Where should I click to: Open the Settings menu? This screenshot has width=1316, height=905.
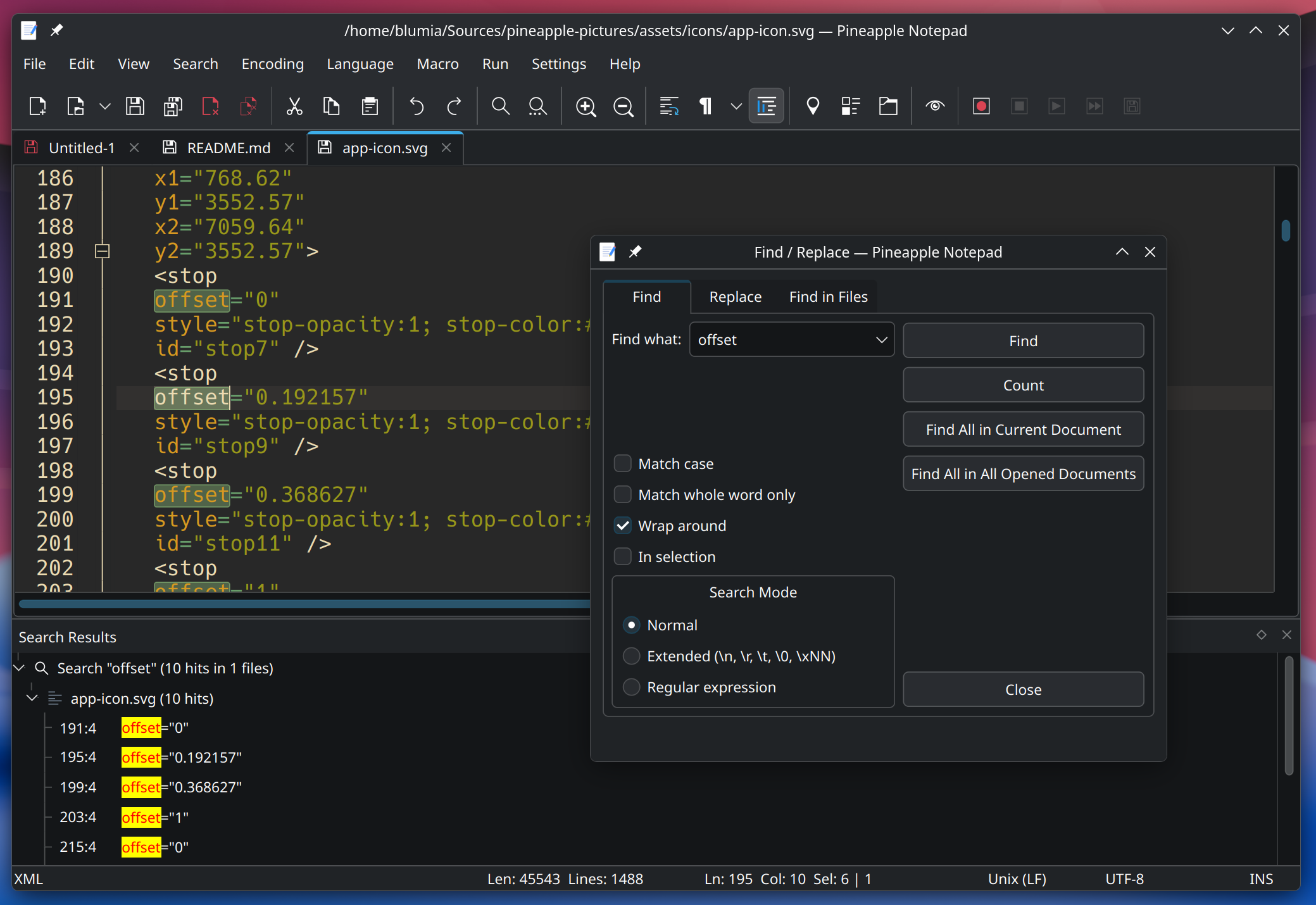[558, 64]
